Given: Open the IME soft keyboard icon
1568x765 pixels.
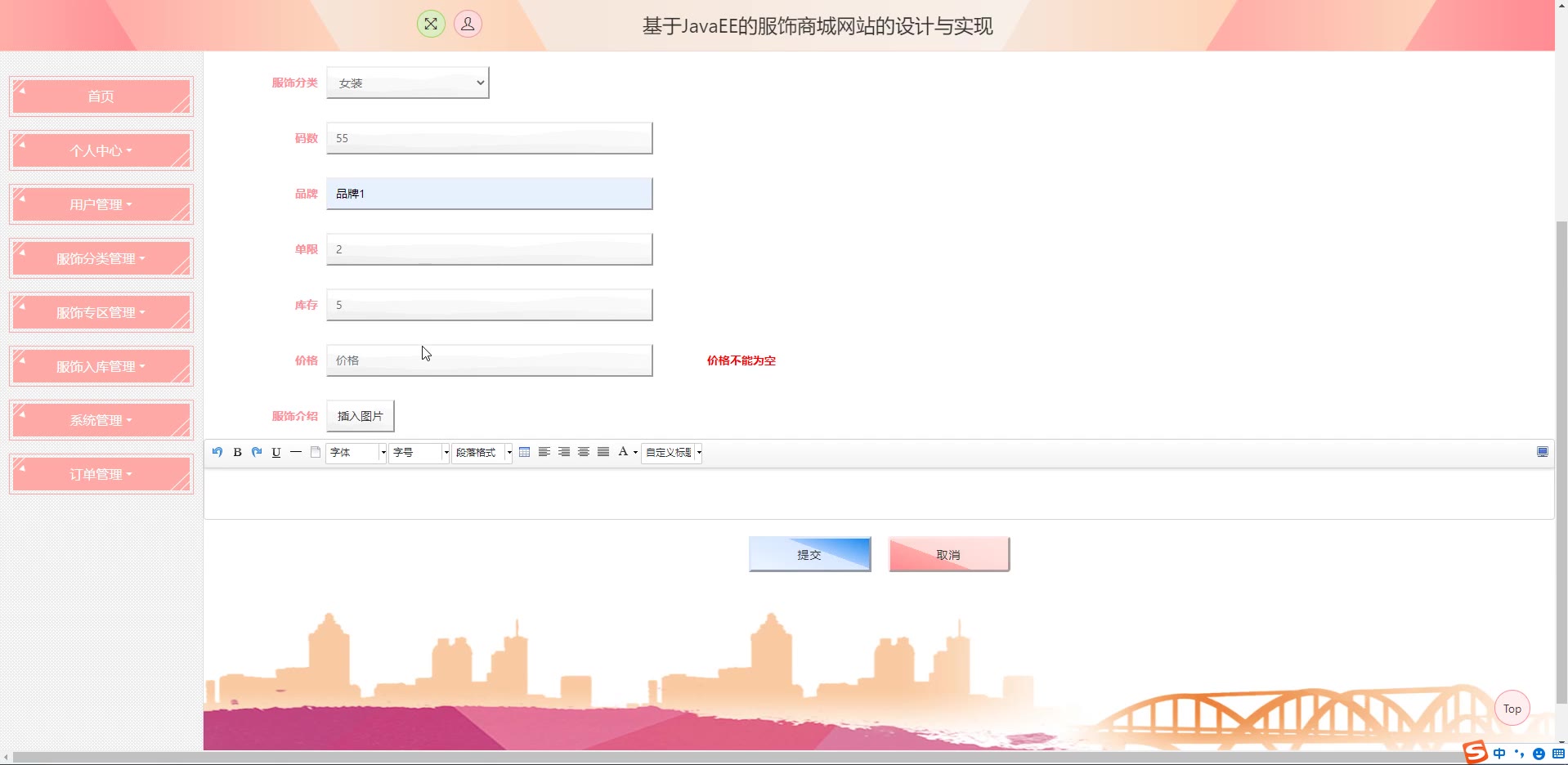Looking at the screenshot, I should pos(1558,754).
